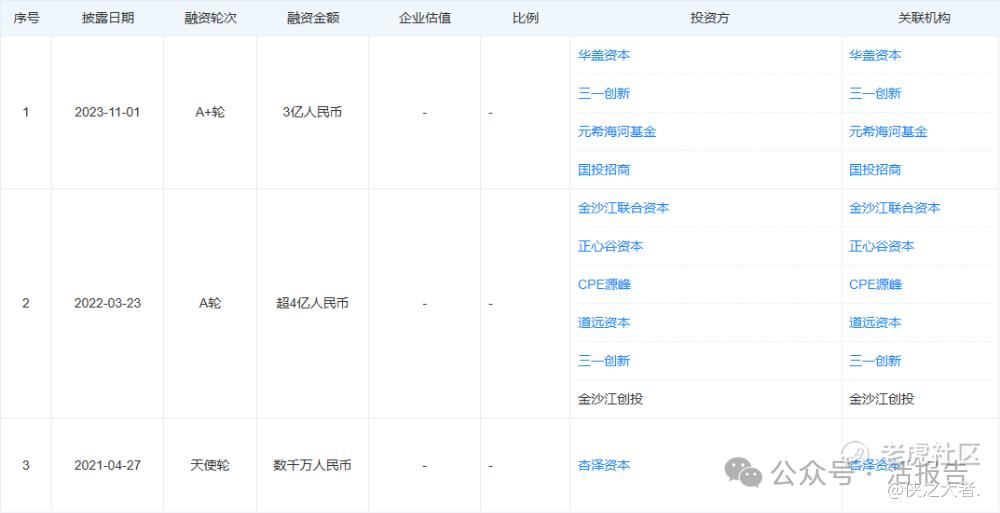Click the 企业估值 column header
Viewport: 1000px width, 513px height.
tap(425, 18)
